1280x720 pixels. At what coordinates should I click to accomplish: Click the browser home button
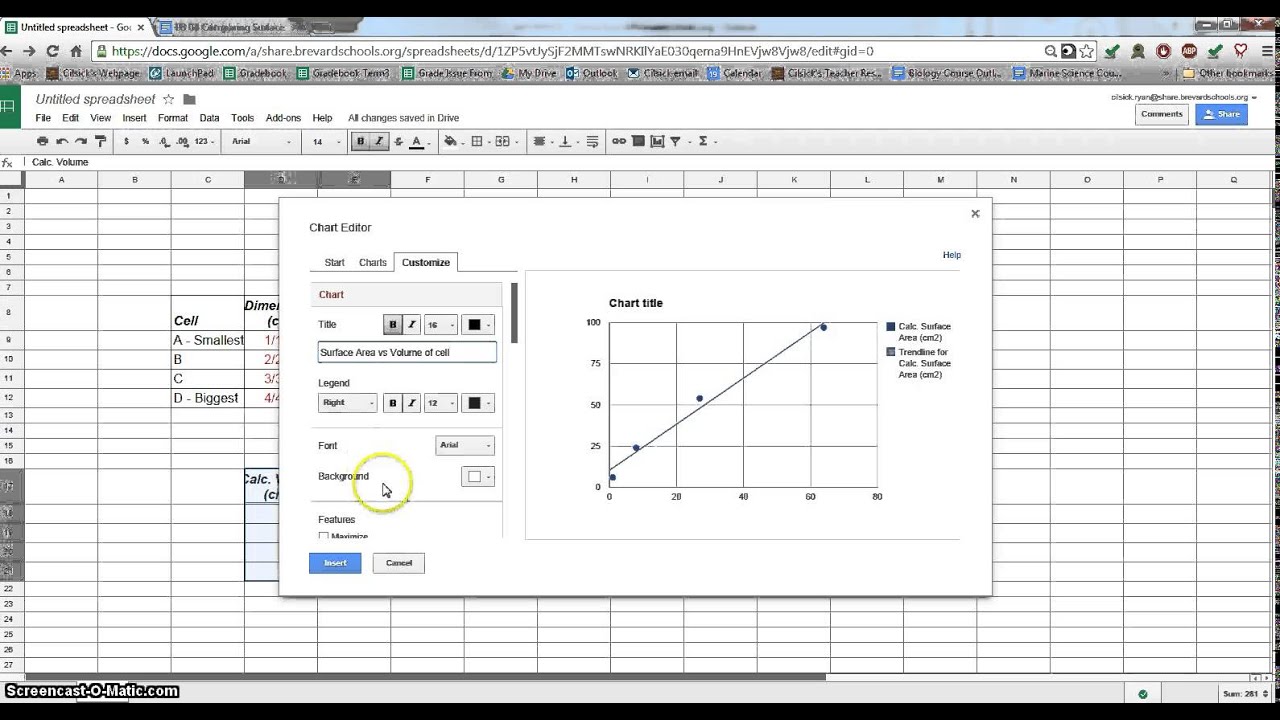point(76,51)
